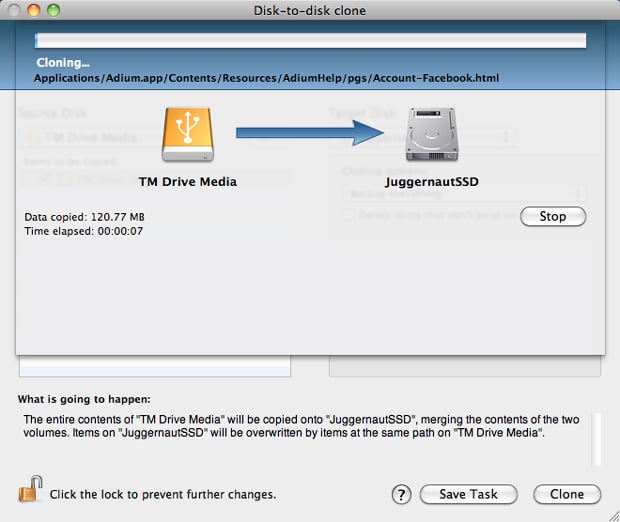Click the "Time elapsed: 00:00:07" text
This screenshot has height=522, width=620.
coord(83,231)
